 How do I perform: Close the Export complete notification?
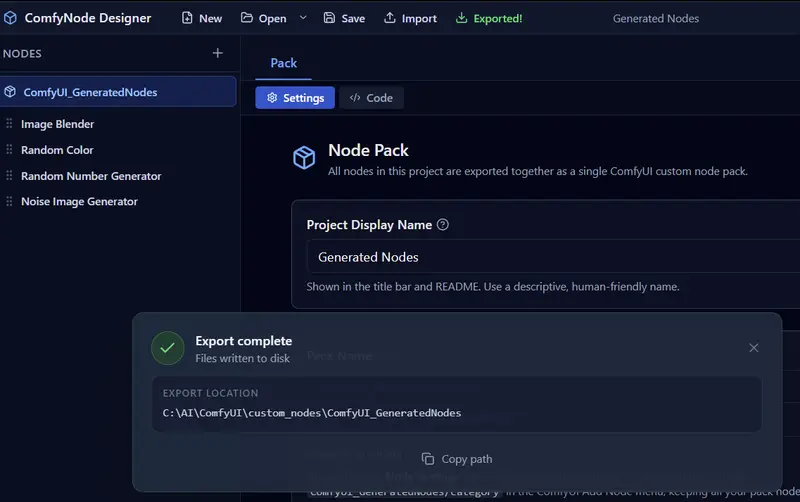coord(754,348)
